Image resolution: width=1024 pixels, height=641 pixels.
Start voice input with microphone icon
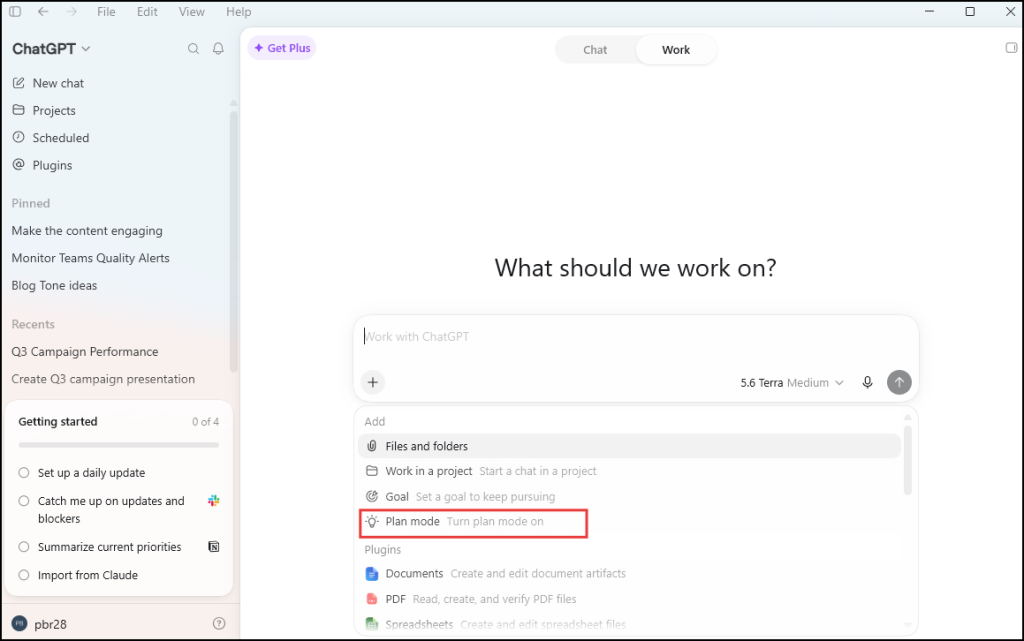pyautogui.click(x=867, y=383)
